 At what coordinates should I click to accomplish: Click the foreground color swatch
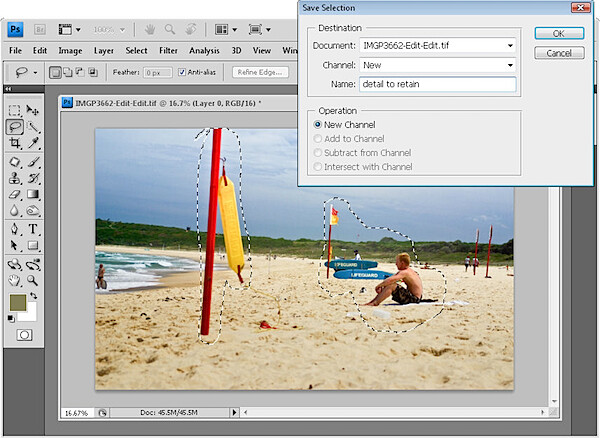[18, 302]
